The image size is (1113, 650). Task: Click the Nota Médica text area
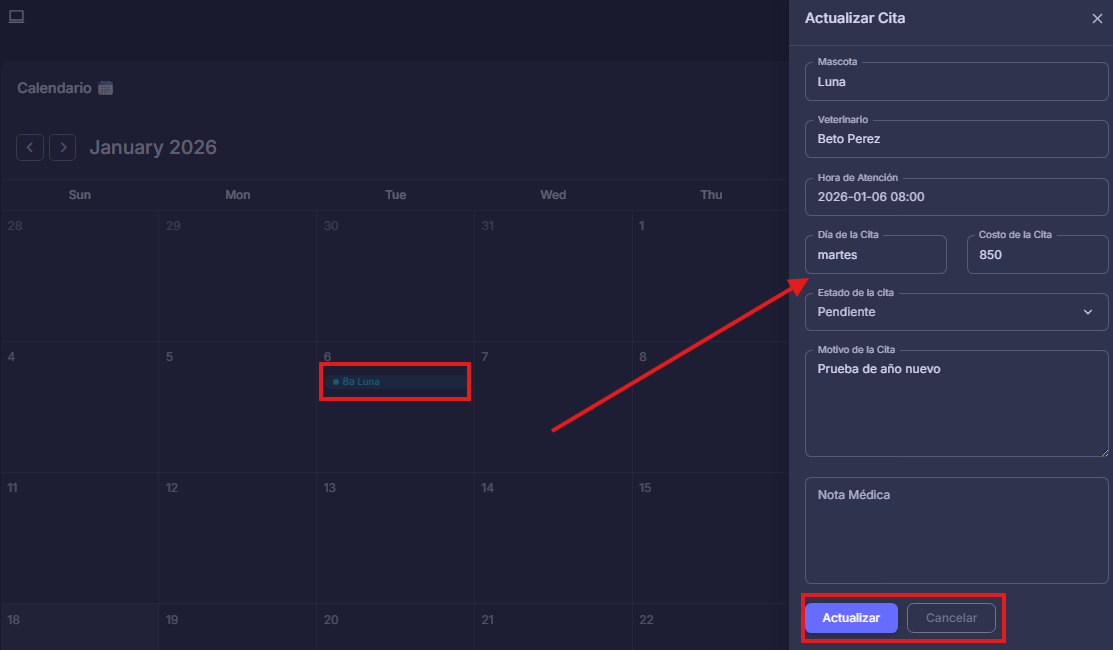(x=956, y=530)
